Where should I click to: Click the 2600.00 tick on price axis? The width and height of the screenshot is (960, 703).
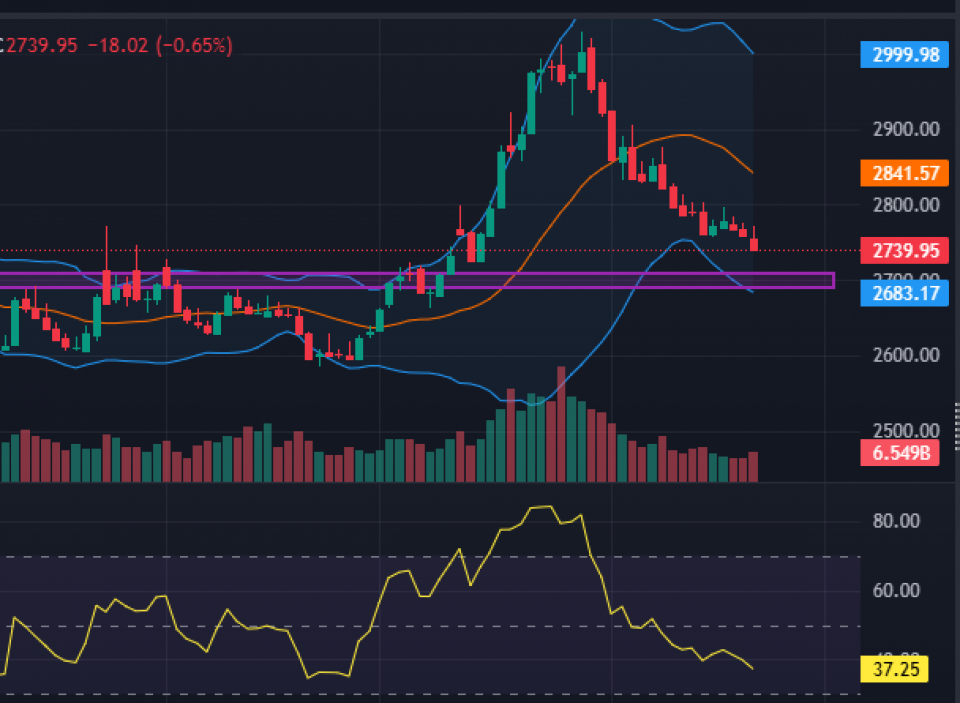pos(904,356)
